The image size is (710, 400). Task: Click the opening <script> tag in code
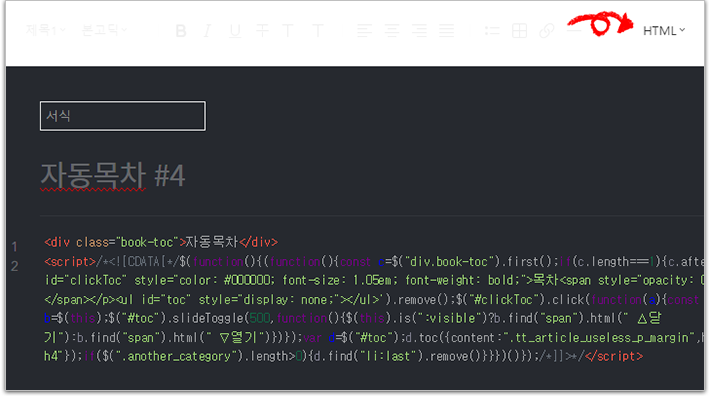pyautogui.click(x=70, y=261)
